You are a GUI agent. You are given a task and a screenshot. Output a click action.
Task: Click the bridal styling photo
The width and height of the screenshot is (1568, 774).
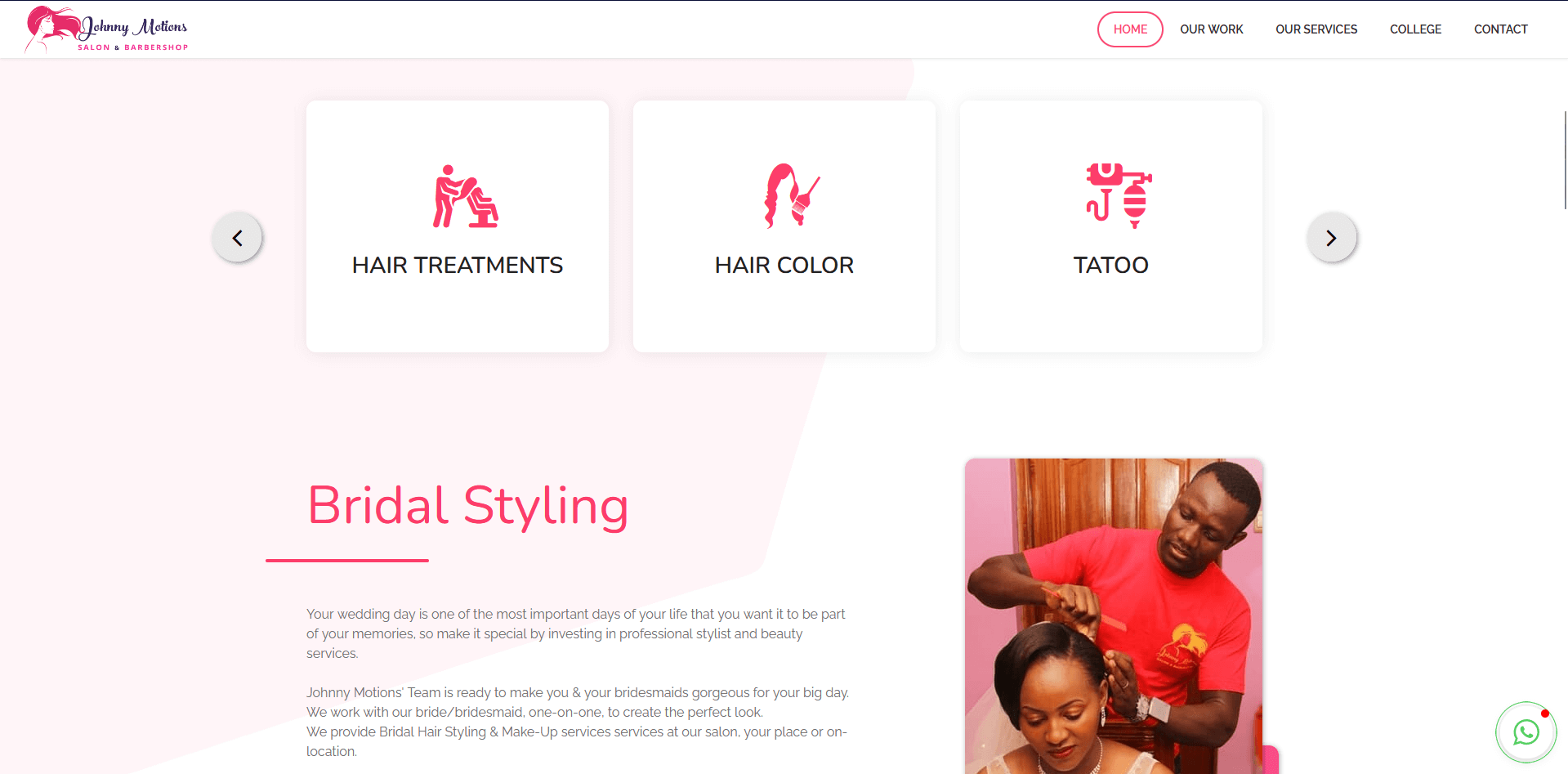pyautogui.click(x=1114, y=616)
